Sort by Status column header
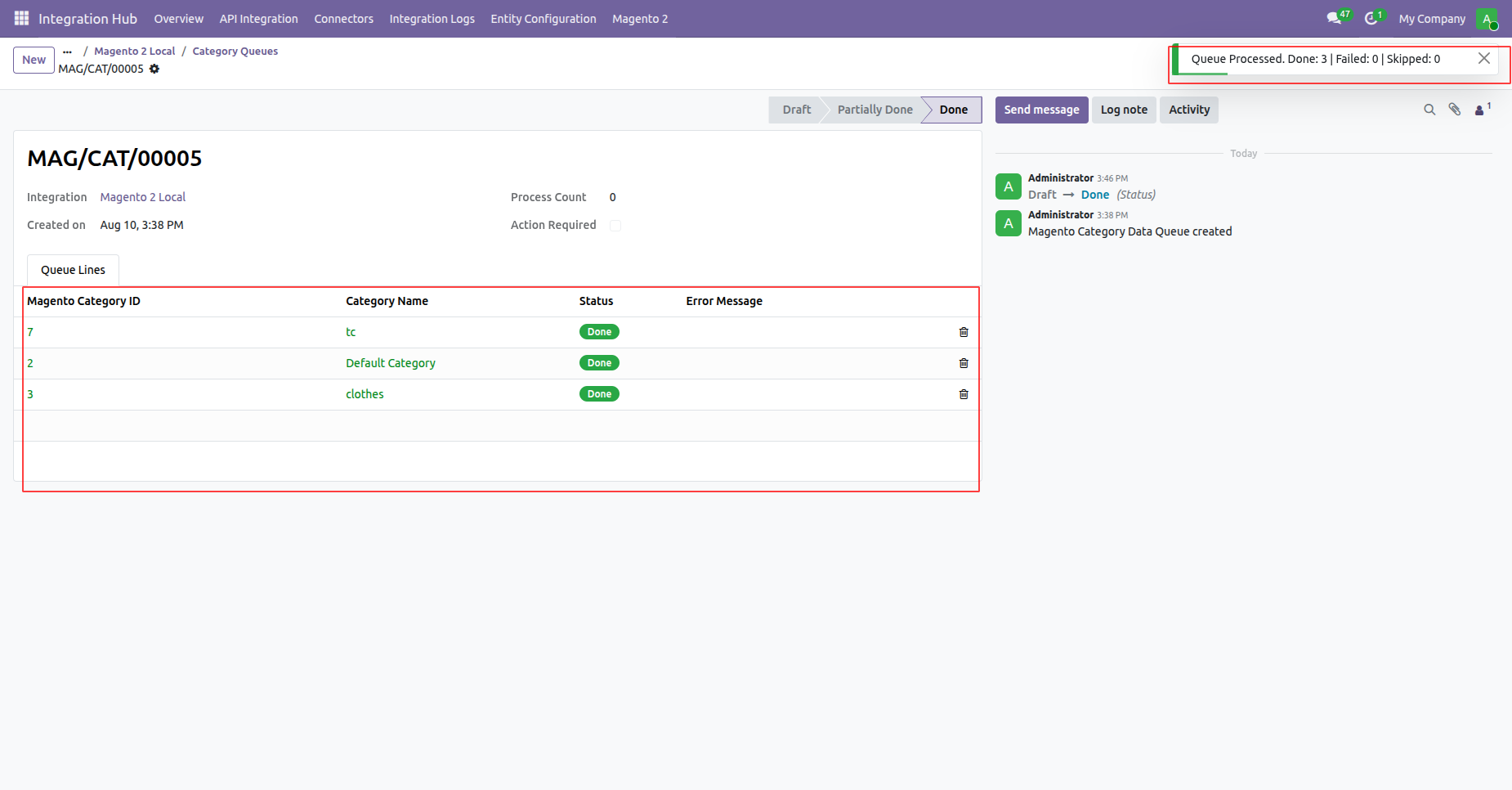Viewport: 1512px width, 790px height. [596, 301]
